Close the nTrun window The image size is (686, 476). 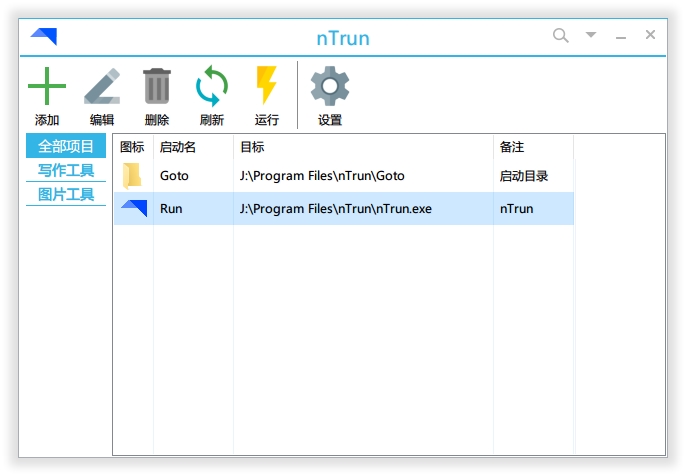point(651,35)
